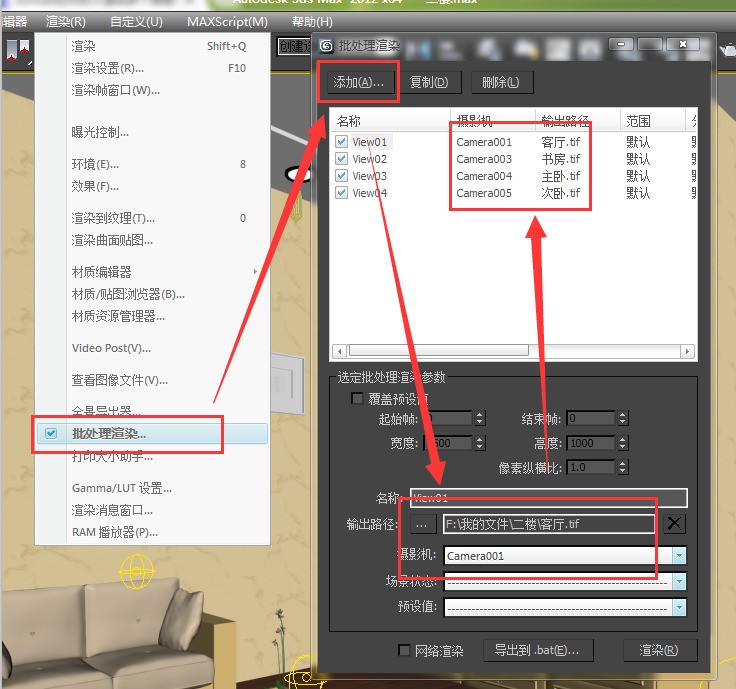
Task: Click list scrollbar left arrow
Action: pos(340,351)
